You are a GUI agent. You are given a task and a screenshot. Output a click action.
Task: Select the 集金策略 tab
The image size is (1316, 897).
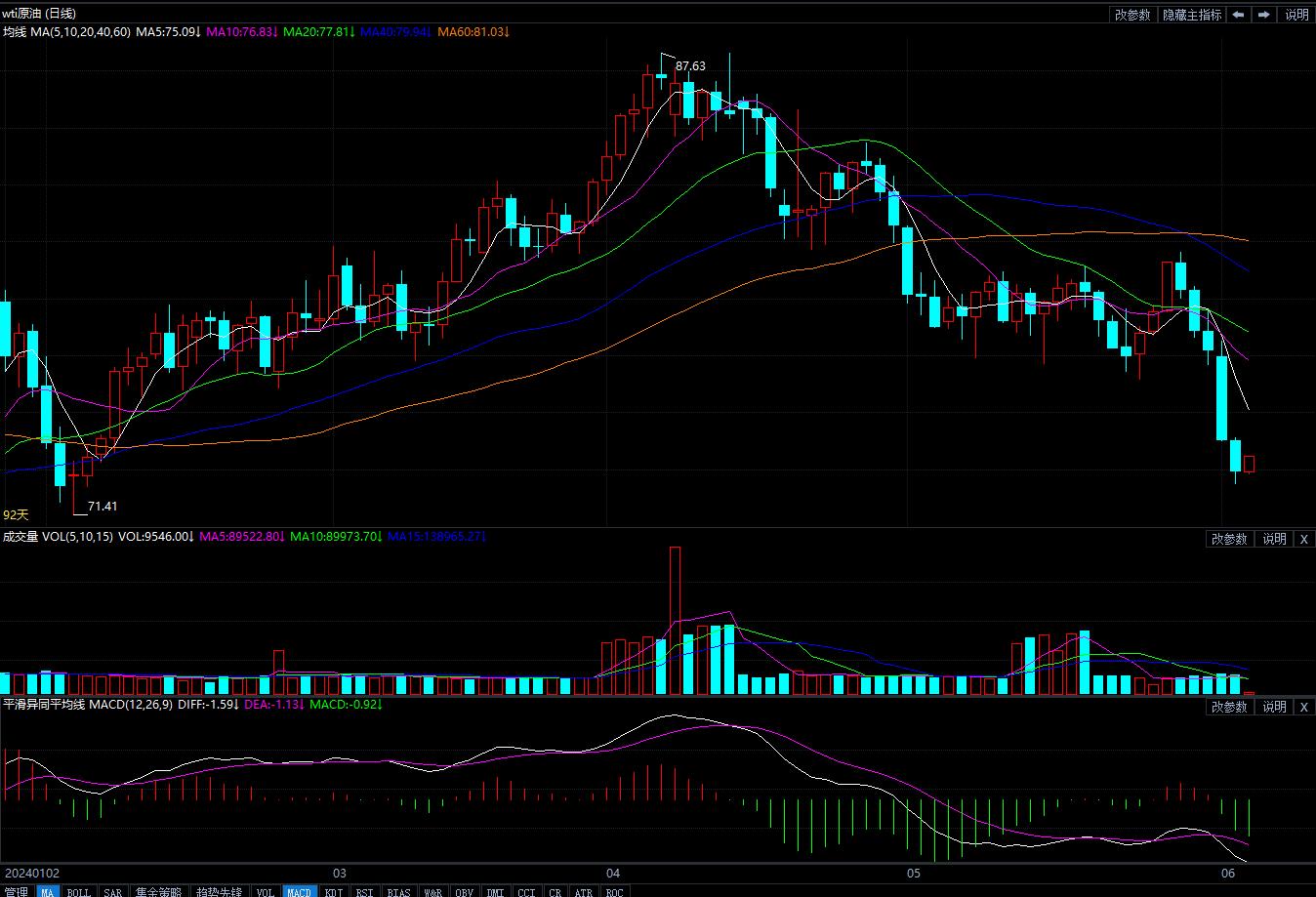(158, 892)
